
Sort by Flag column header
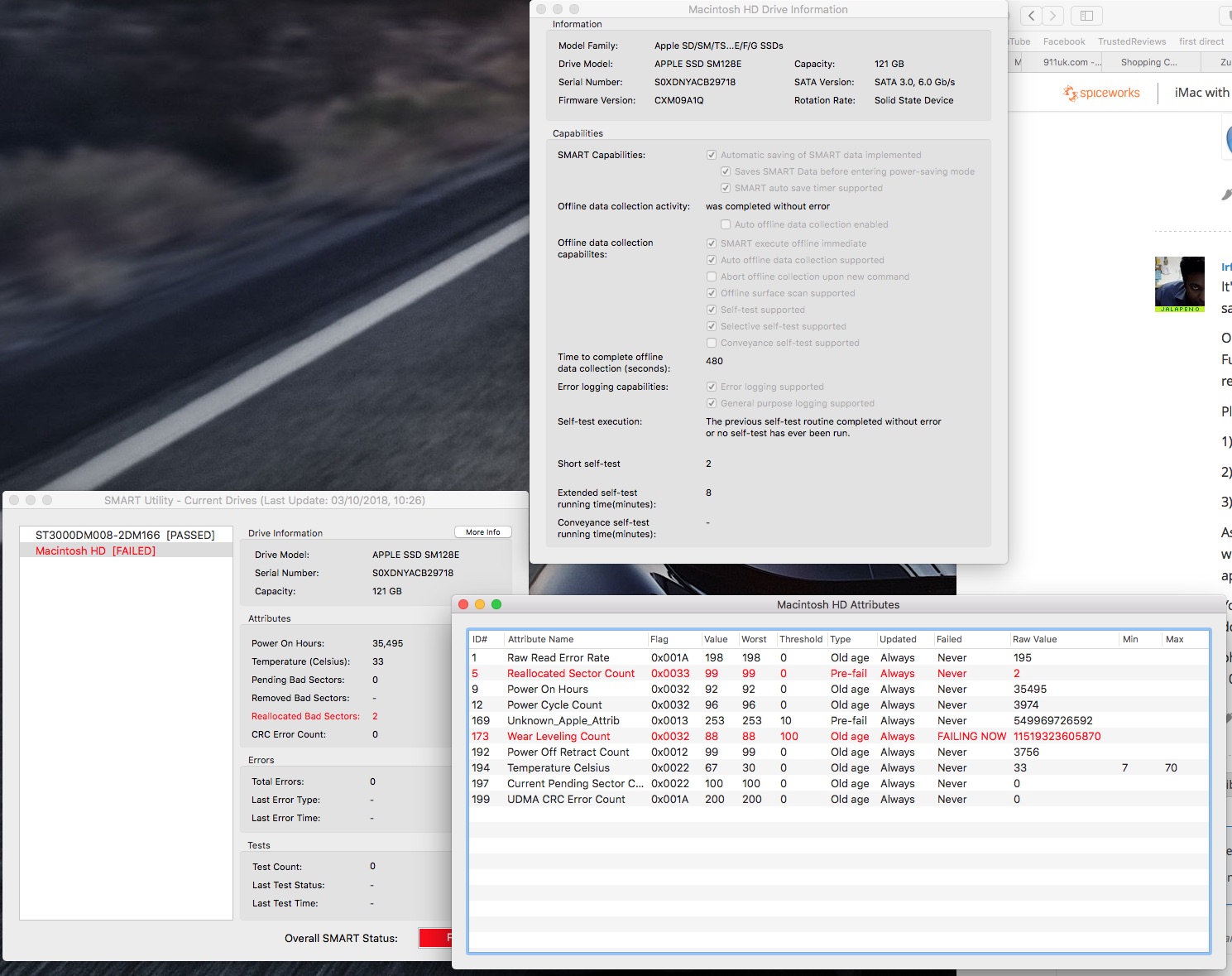pos(673,639)
